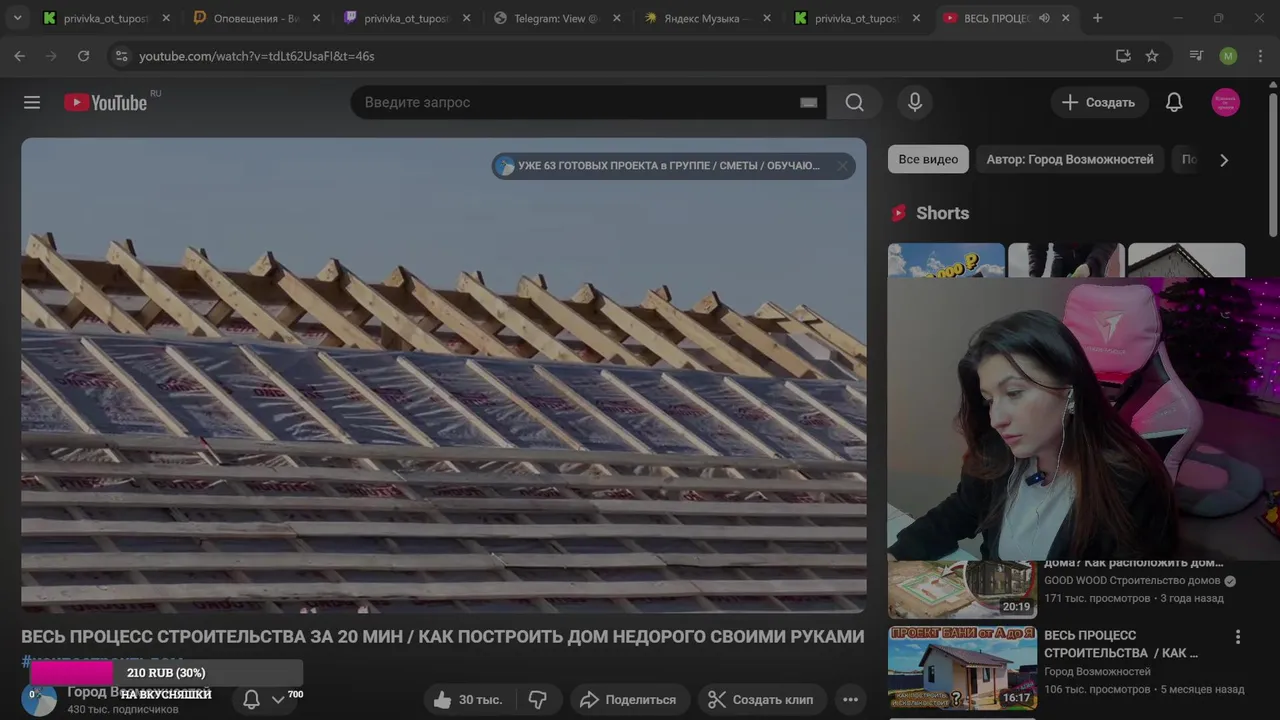
Task: Go to YouTube home via logo
Action: point(106,102)
